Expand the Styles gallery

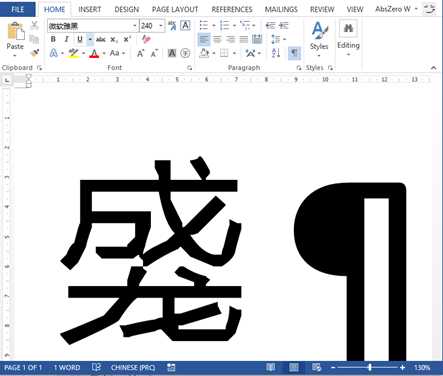pos(319,38)
